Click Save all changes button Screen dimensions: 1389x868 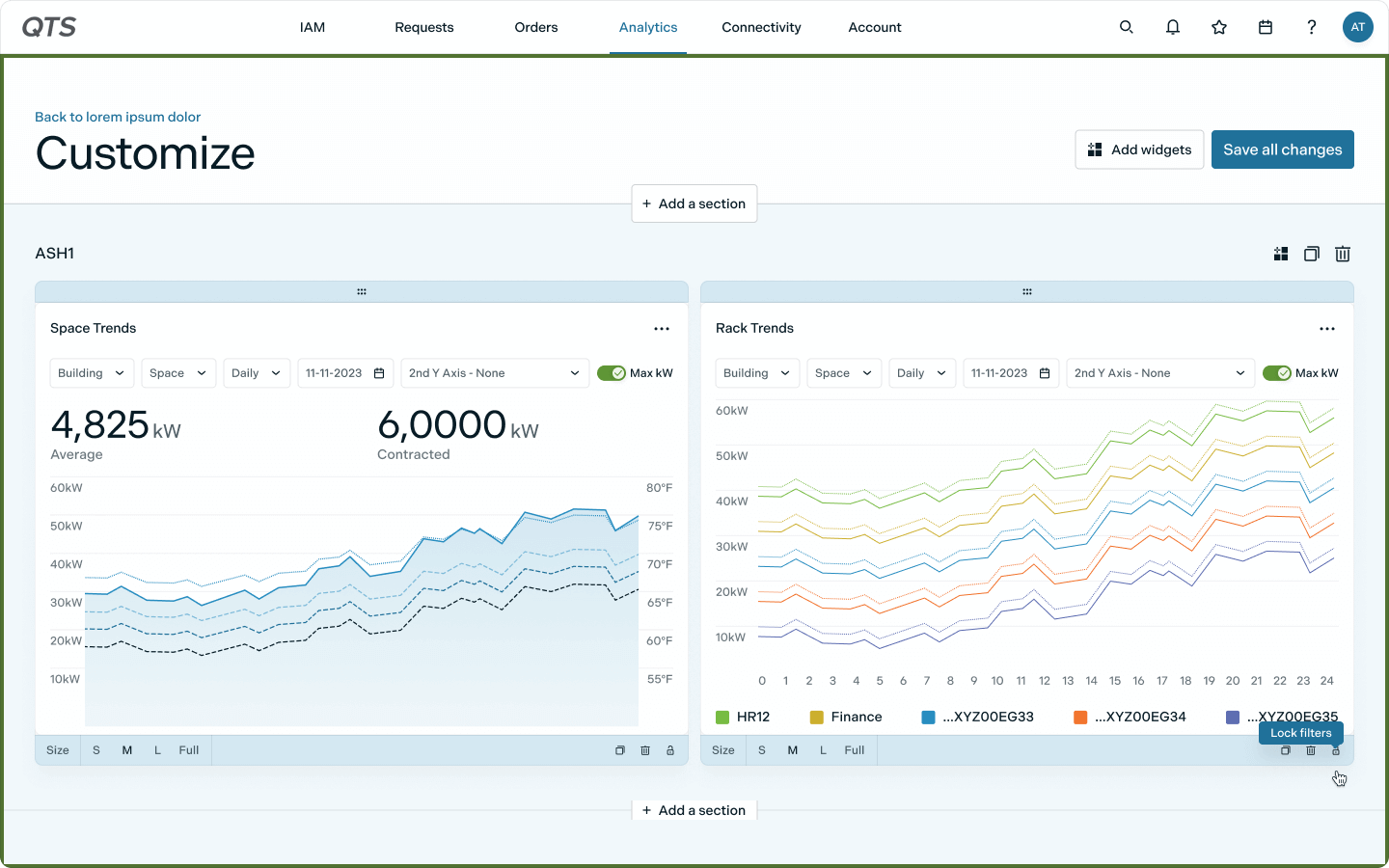coord(1282,149)
